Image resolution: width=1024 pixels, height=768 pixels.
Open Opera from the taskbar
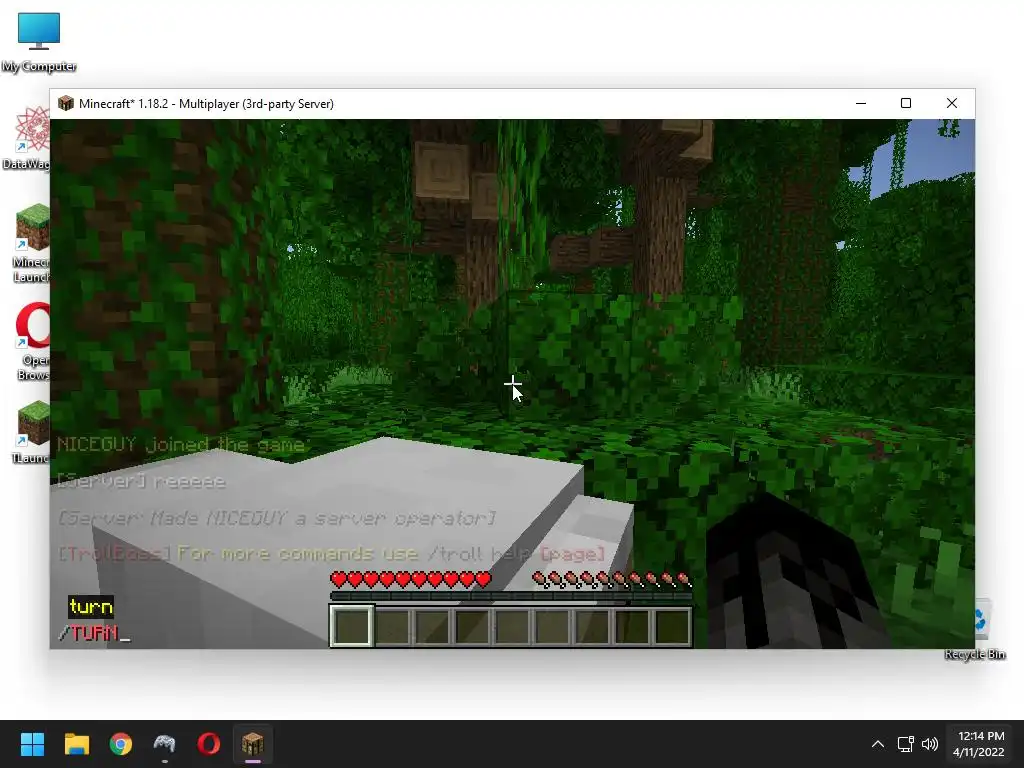click(x=209, y=744)
